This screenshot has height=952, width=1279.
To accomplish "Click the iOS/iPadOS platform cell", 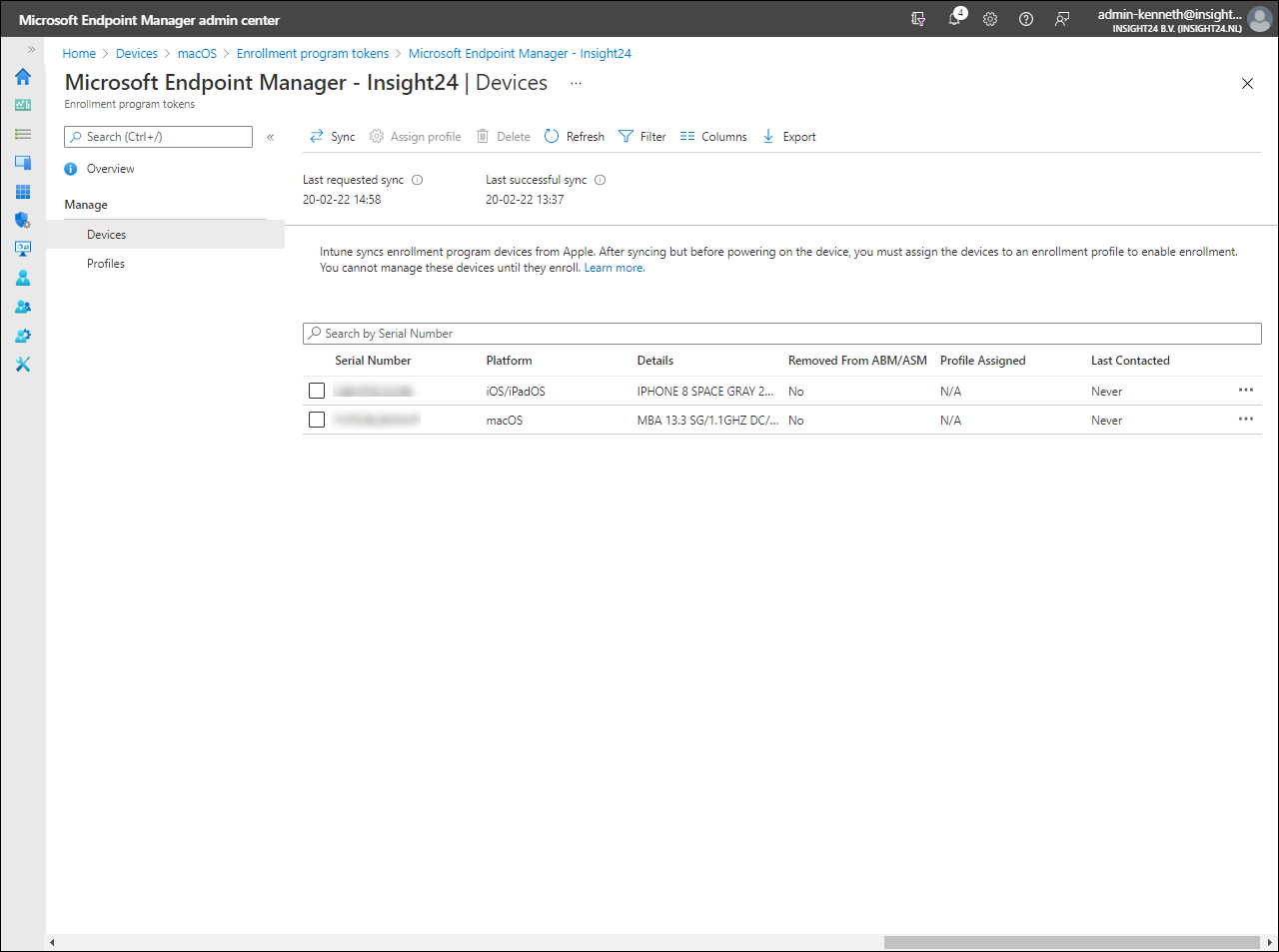I will click(516, 392).
